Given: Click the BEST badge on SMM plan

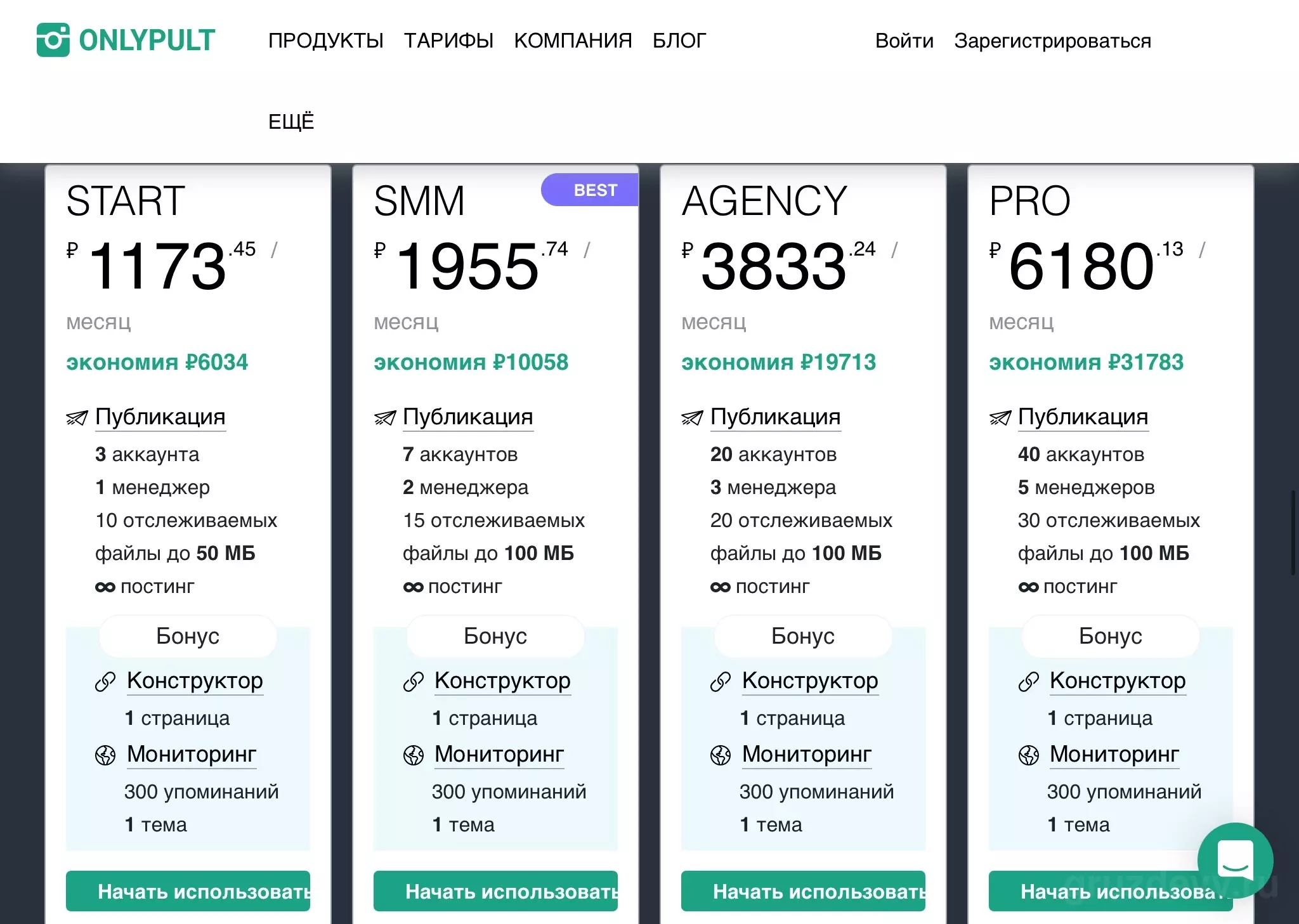Looking at the screenshot, I should point(590,190).
